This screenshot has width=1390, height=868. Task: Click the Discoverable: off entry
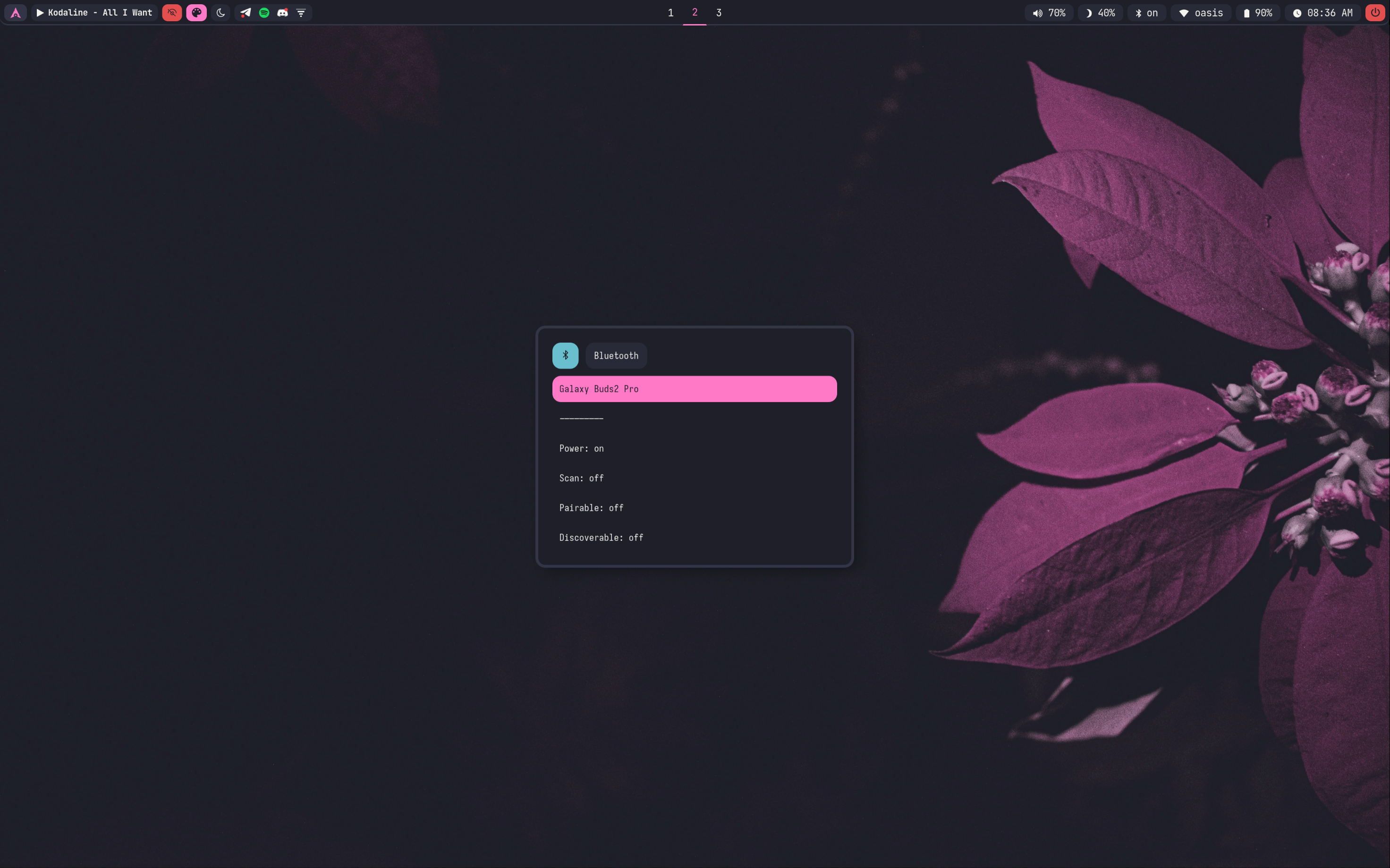601,537
